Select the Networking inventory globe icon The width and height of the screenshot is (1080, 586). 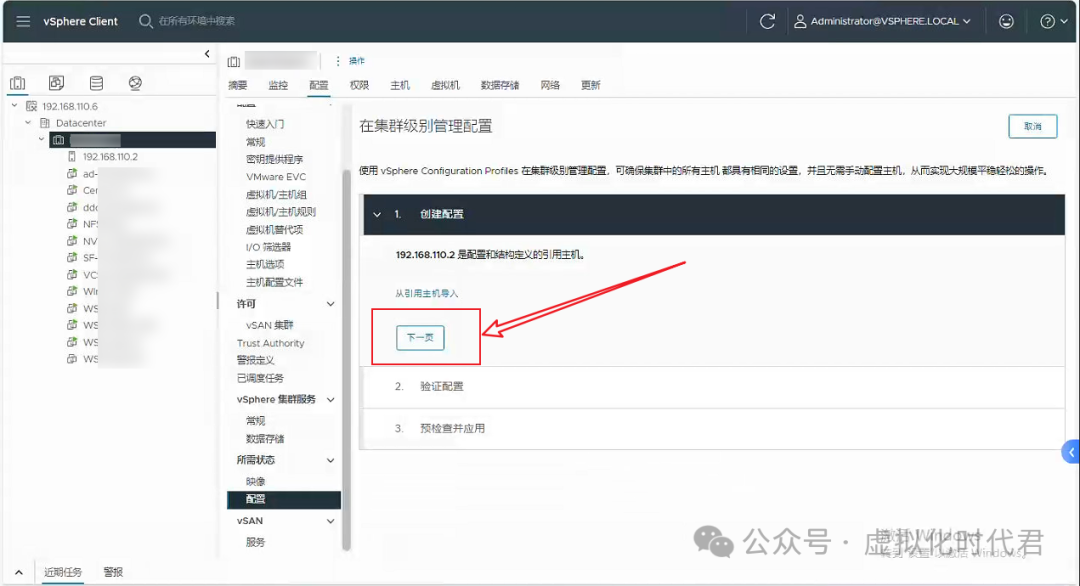pyautogui.click(x=133, y=82)
